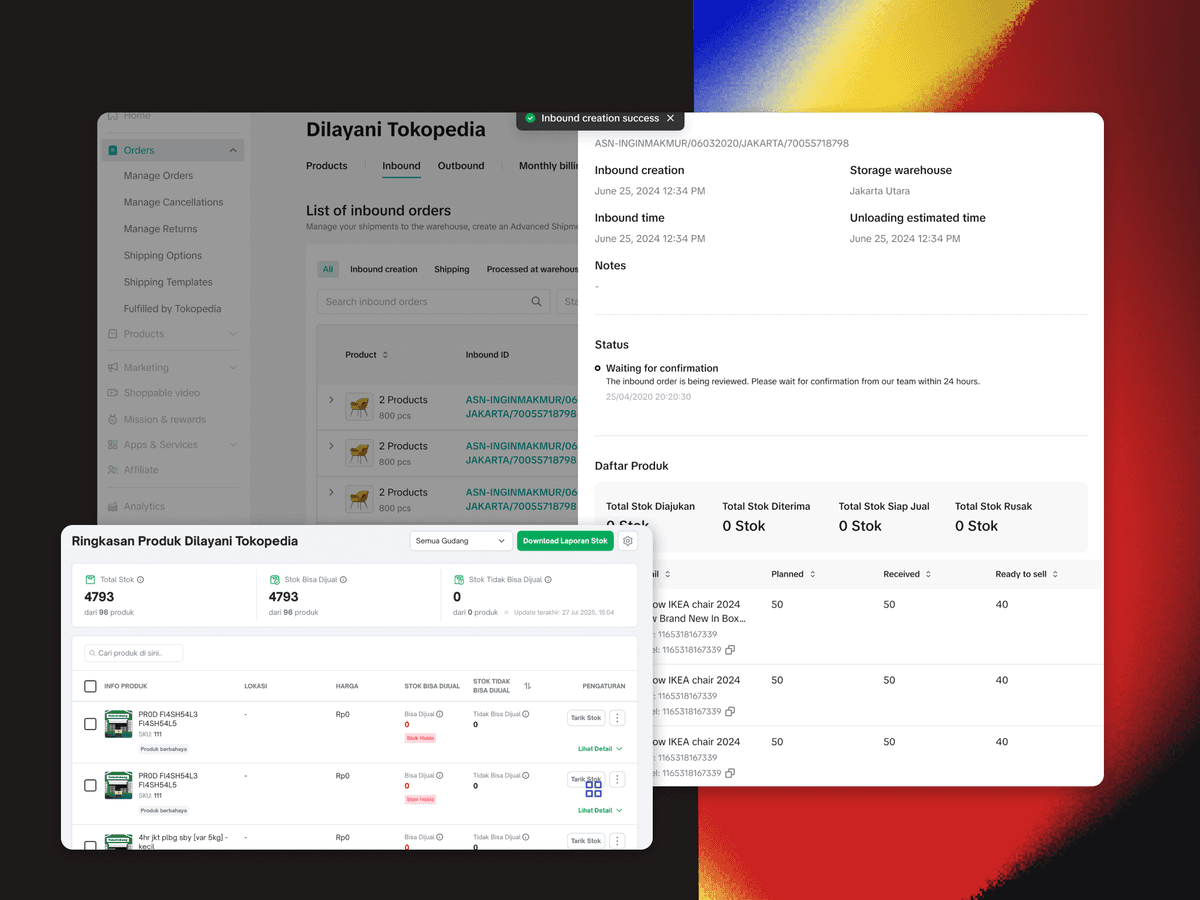1200x900 pixels.
Task: Click first inbound row yellow chair thumbnail
Action: tap(359, 407)
